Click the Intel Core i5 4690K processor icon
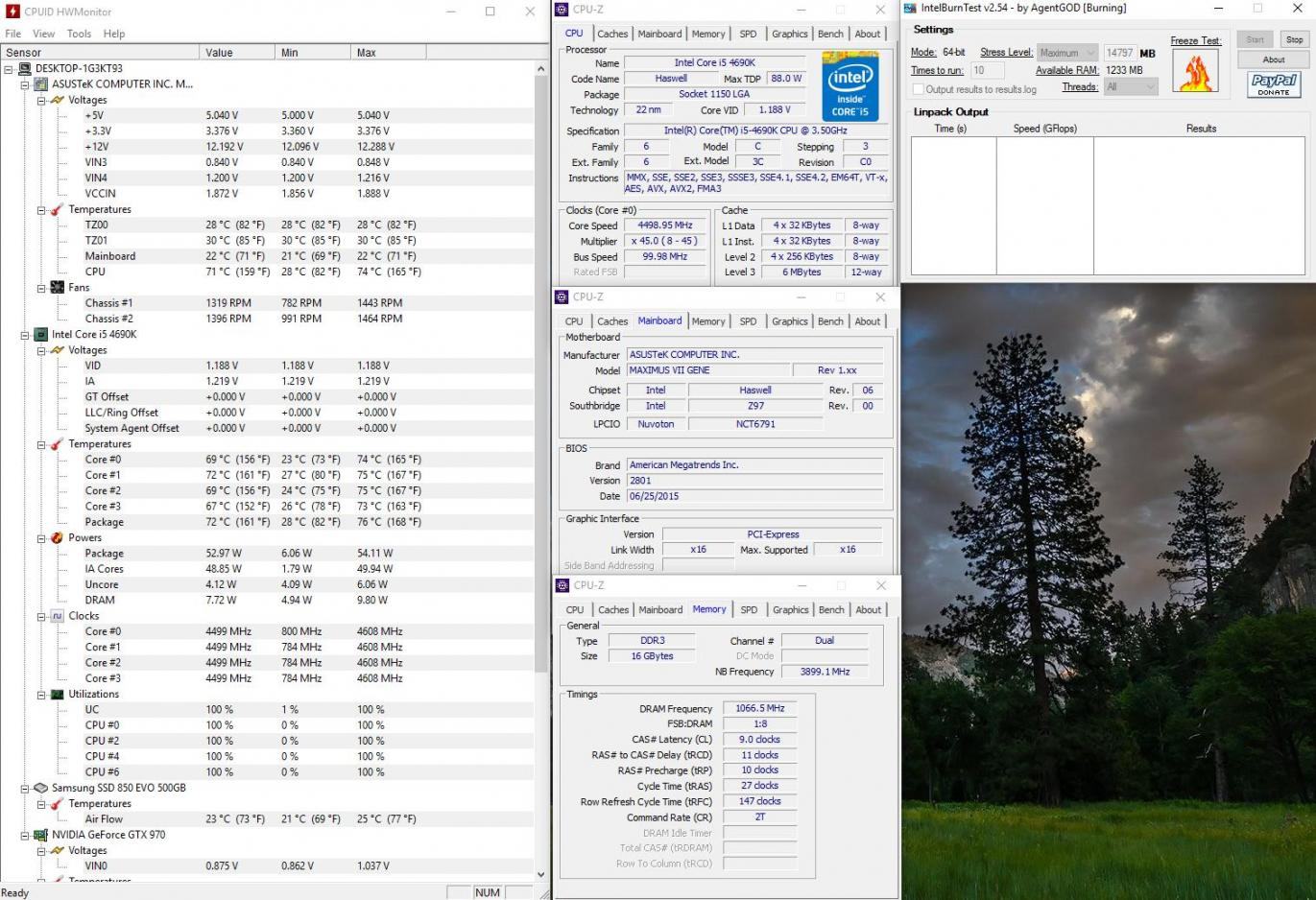This screenshot has width=1316, height=900. tap(41, 335)
